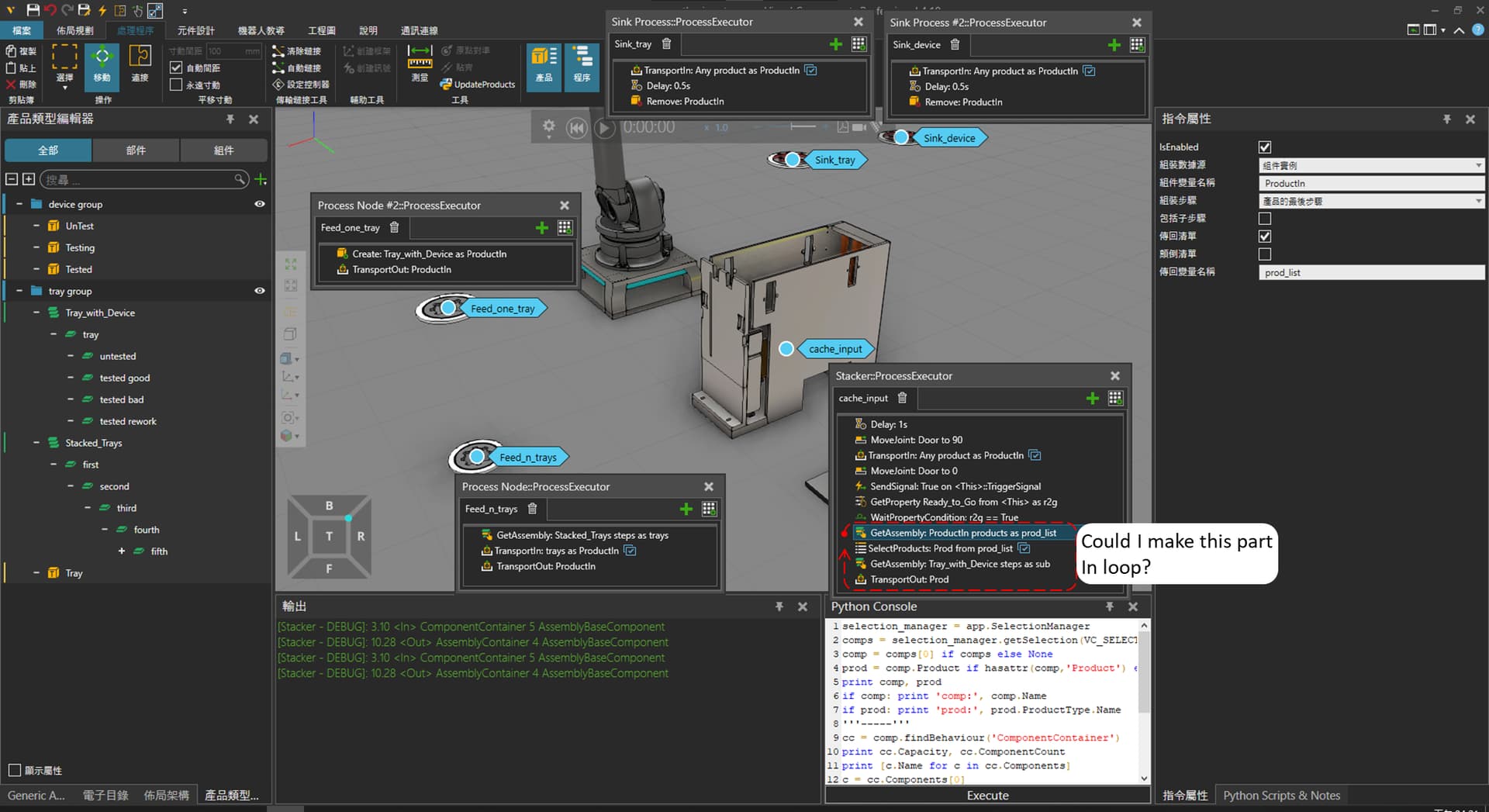Click the 測量 (Measure) tool icon
Screen dimensions: 1489x812
click(x=420, y=64)
